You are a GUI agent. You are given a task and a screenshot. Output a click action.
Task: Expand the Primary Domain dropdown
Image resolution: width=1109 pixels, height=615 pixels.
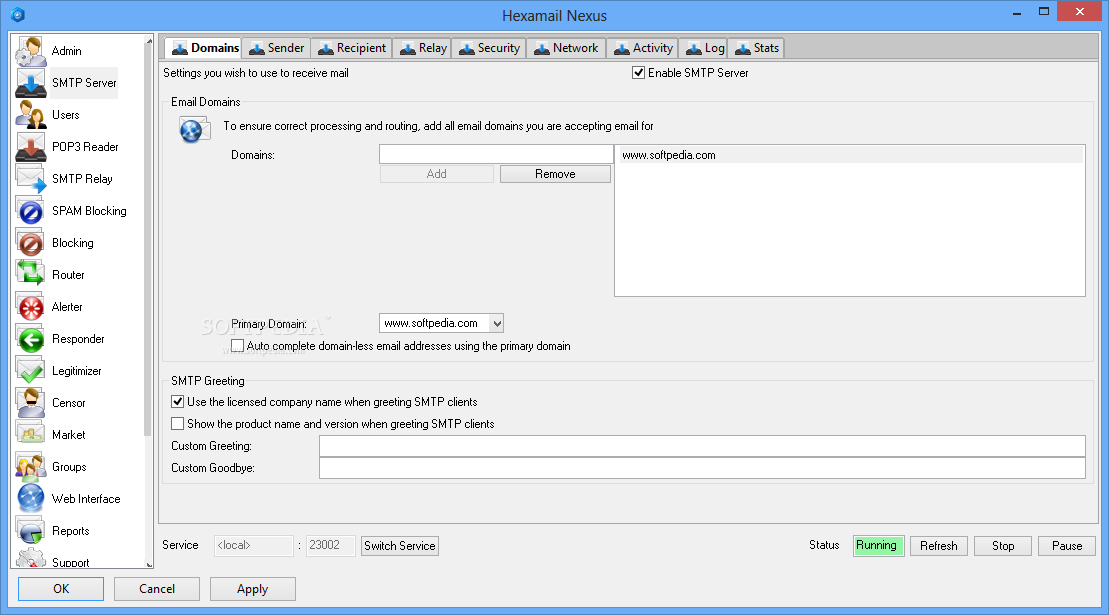(497, 324)
